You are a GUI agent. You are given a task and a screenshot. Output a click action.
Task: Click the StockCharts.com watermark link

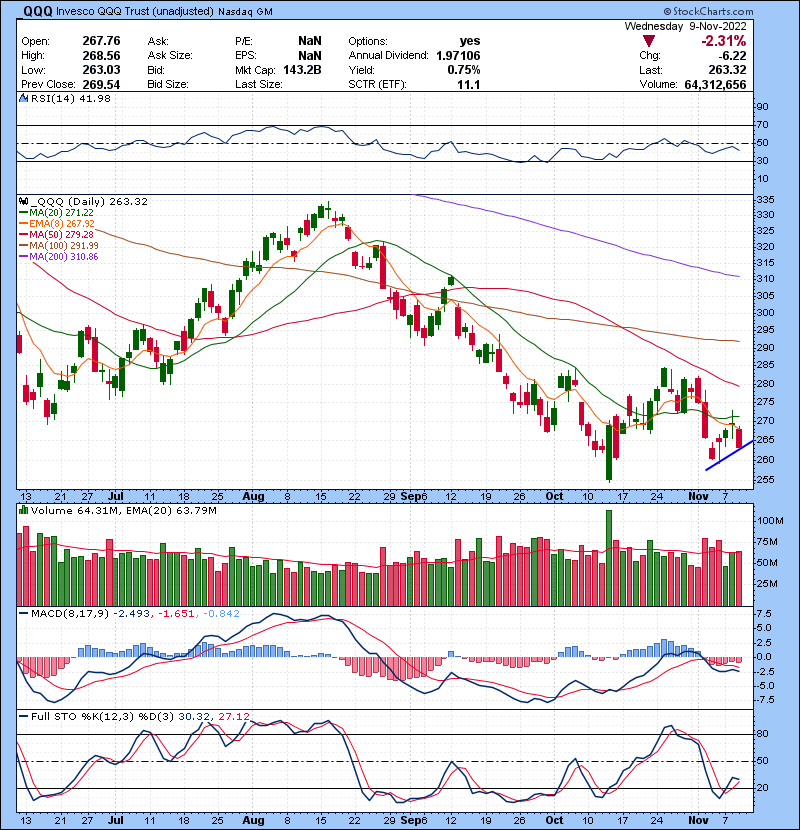point(708,11)
